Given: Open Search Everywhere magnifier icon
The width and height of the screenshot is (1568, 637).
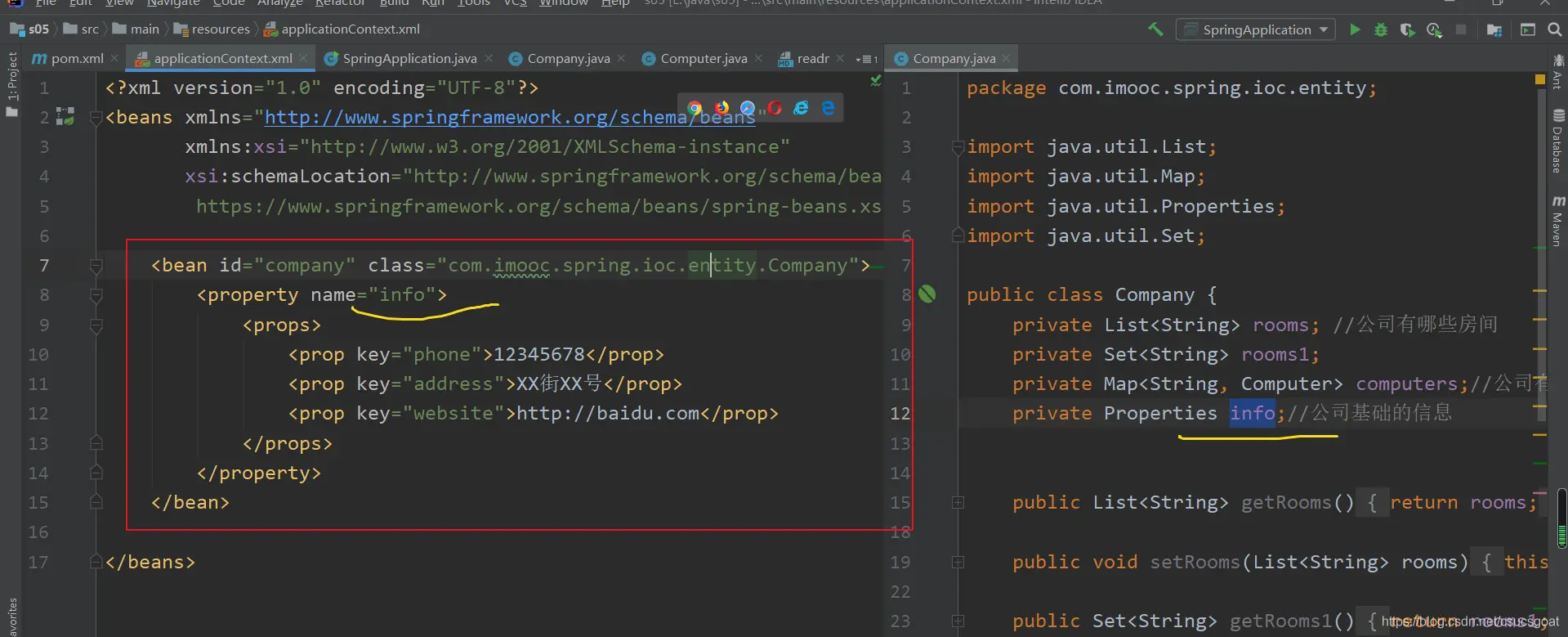Looking at the screenshot, I should (x=1554, y=29).
